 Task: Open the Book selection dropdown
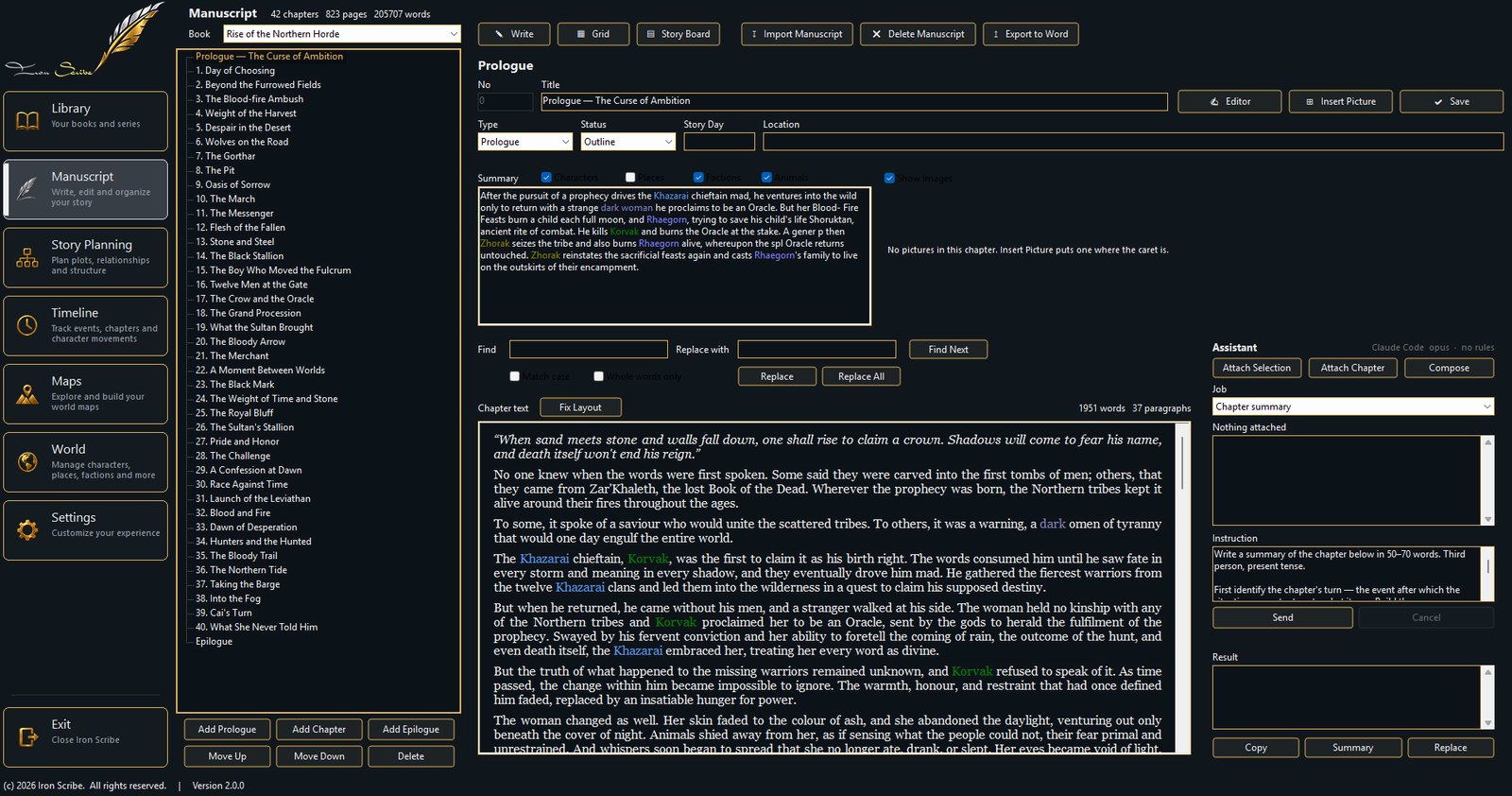342,34
